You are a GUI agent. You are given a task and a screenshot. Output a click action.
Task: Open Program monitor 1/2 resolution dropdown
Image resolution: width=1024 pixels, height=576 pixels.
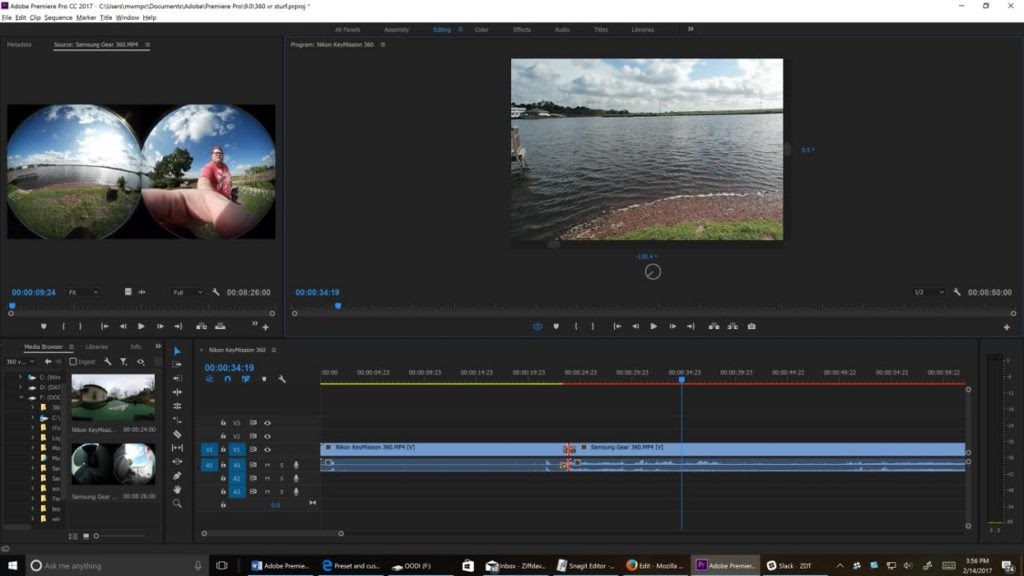(x=929, y=292)
